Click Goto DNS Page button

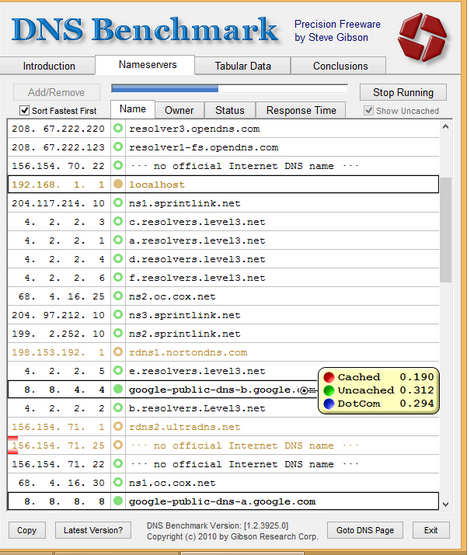(x=365, y=530)
